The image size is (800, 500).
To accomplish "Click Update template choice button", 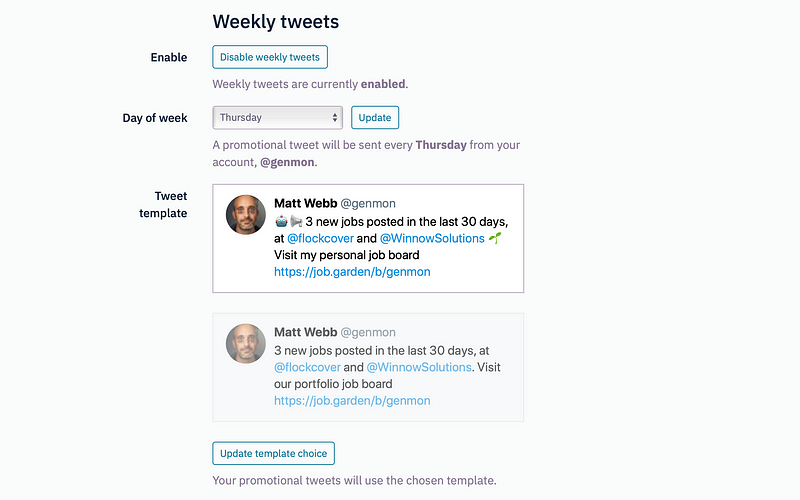I will click(273, 453).
